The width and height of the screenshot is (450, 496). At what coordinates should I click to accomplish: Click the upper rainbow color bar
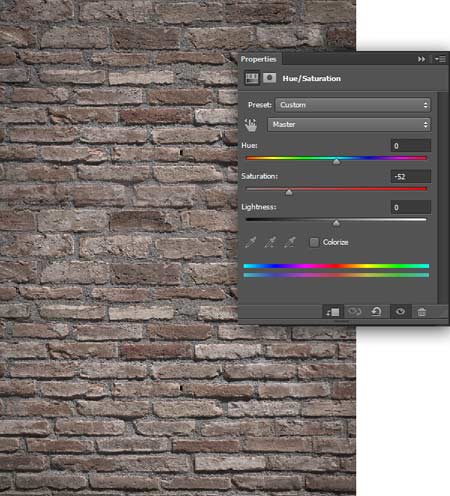(x=336, y=266)
